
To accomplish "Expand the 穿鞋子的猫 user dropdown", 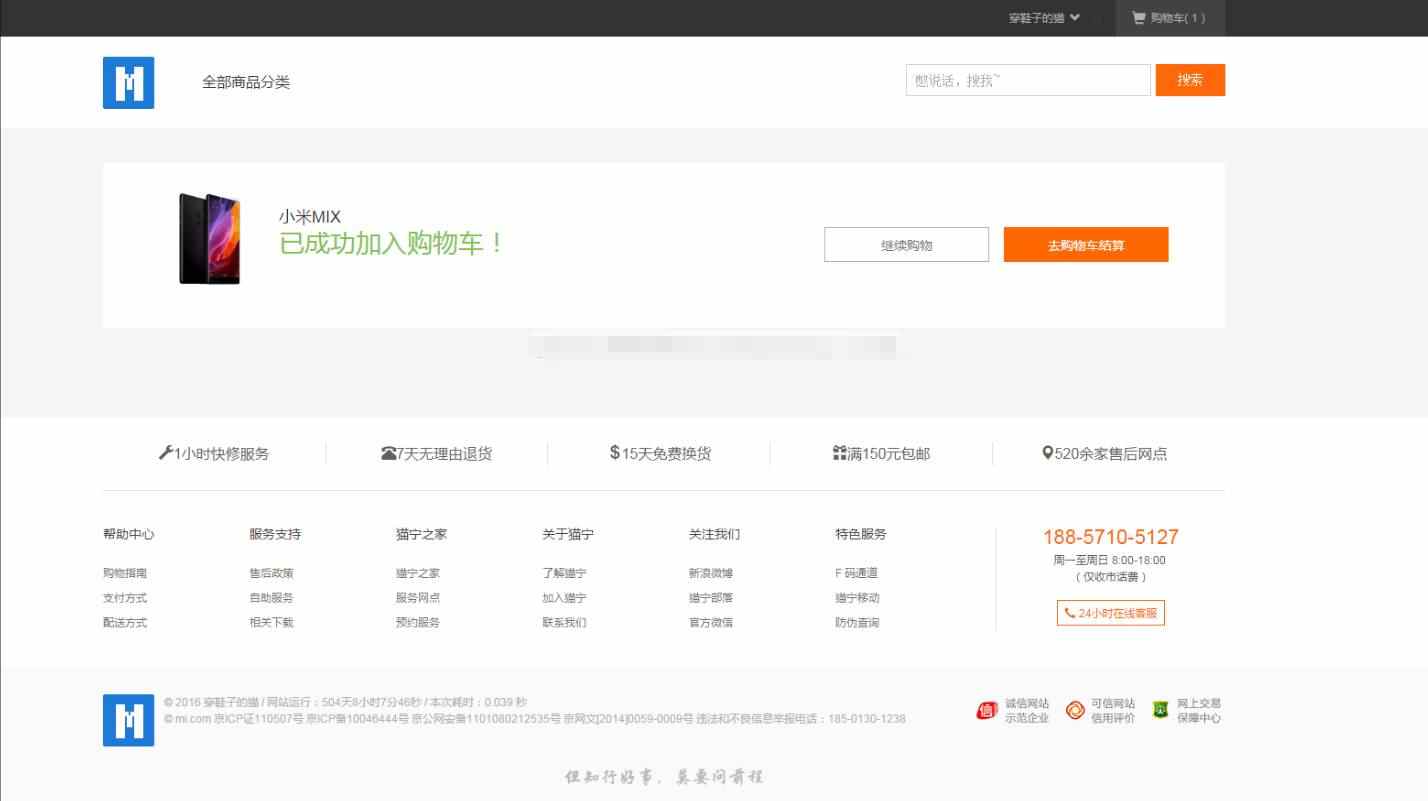I will 1044,18.
